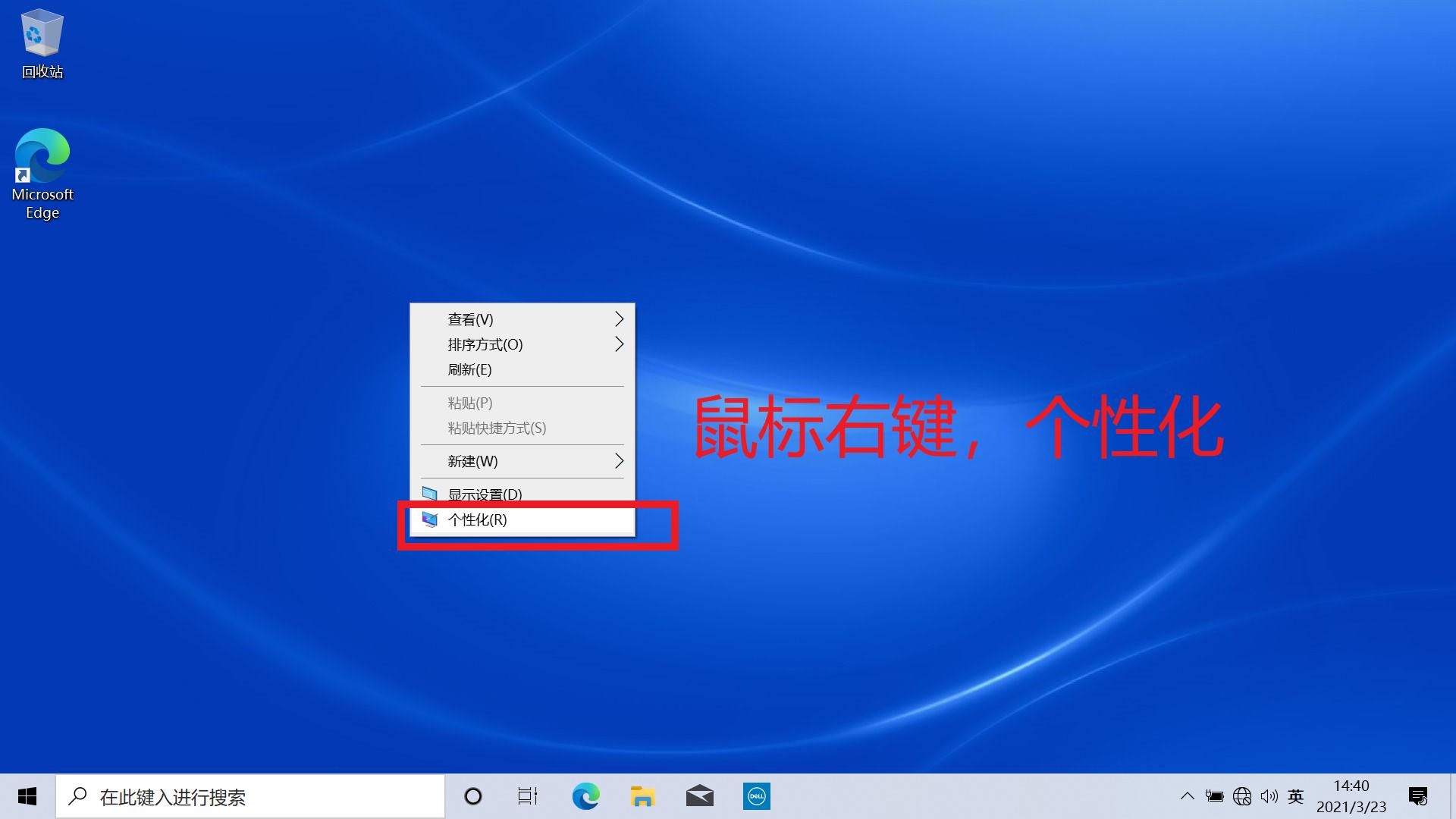Switch input language via 英 indicator

pyautogui.click(x=1297, y=796)
